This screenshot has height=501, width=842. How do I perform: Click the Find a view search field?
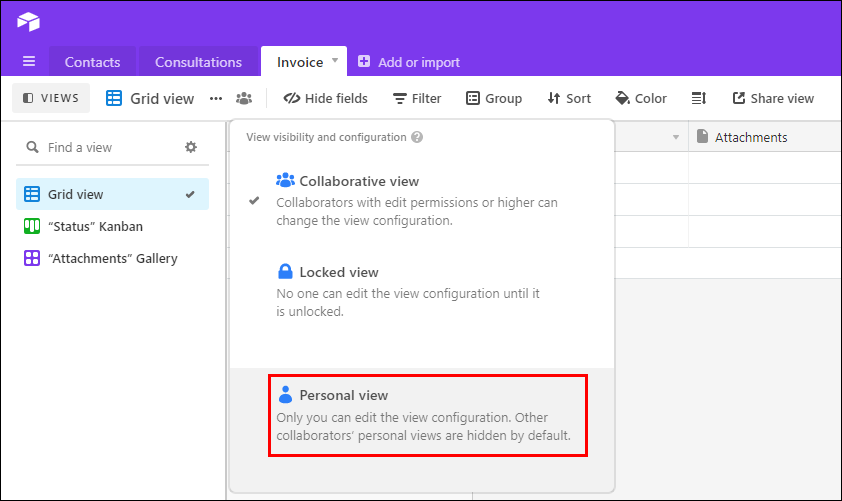[x=110, y=147]
